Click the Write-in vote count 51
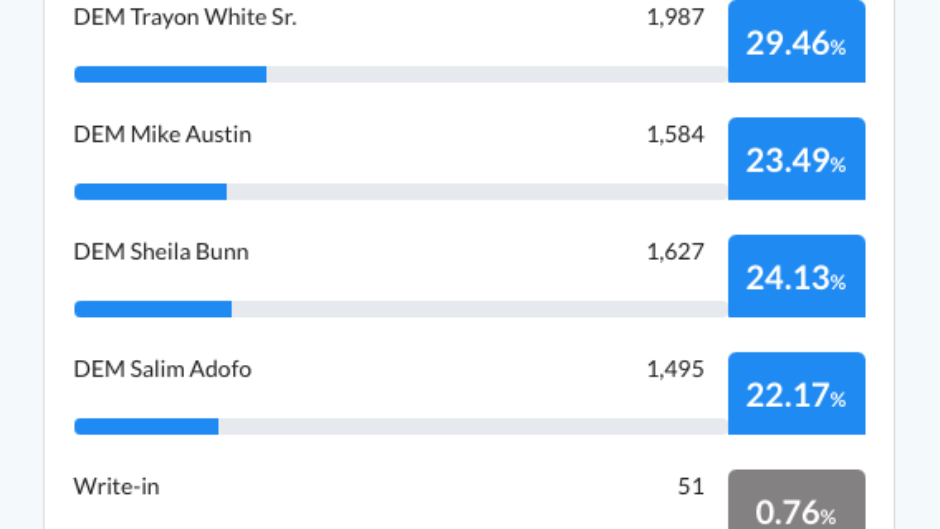Screen dimensions: 940x529 [691, 486]
